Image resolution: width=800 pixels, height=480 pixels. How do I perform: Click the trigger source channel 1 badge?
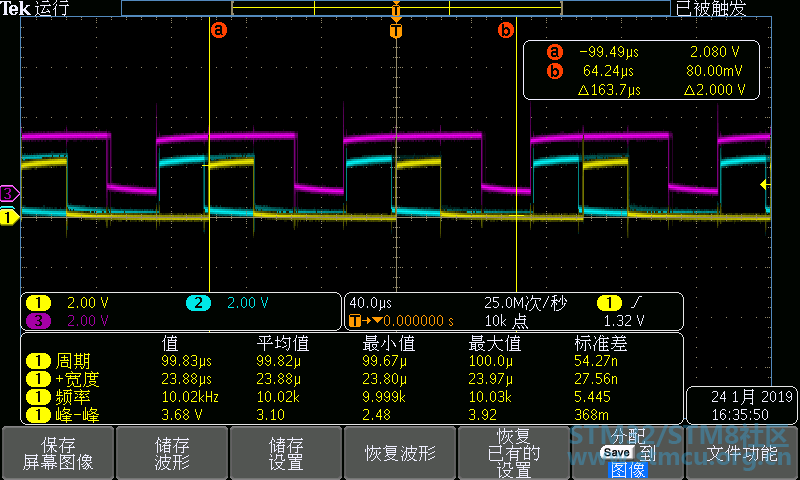point(609,303)
